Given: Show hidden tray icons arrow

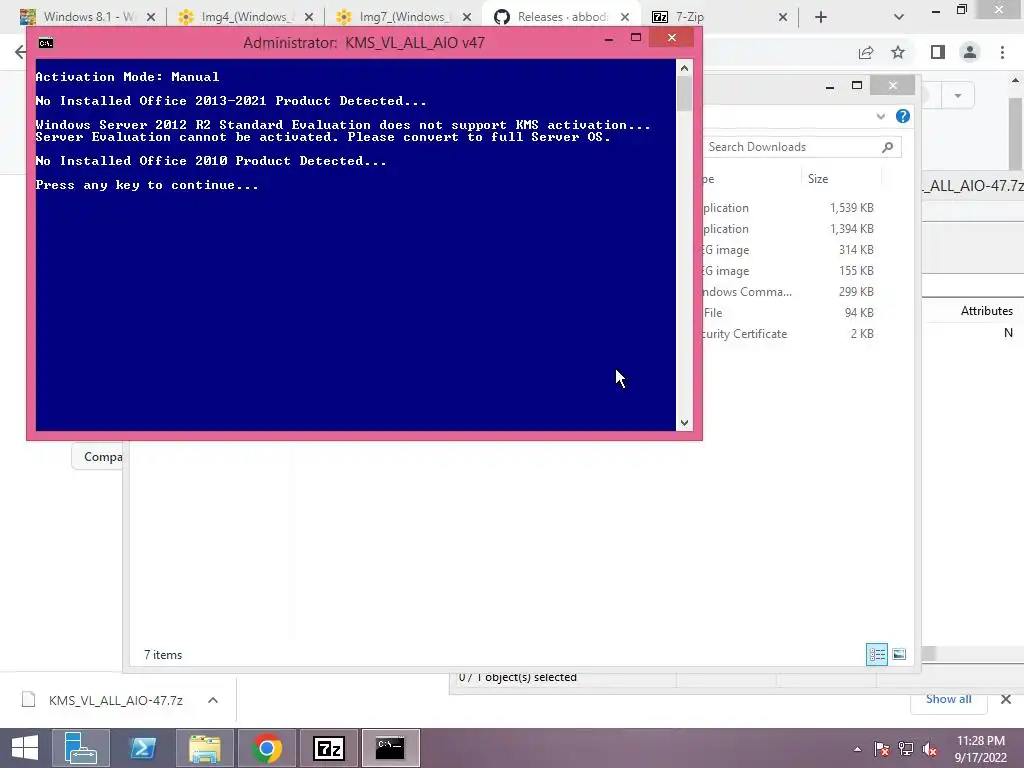Looking at the screenshot, I should click(857, 749).
